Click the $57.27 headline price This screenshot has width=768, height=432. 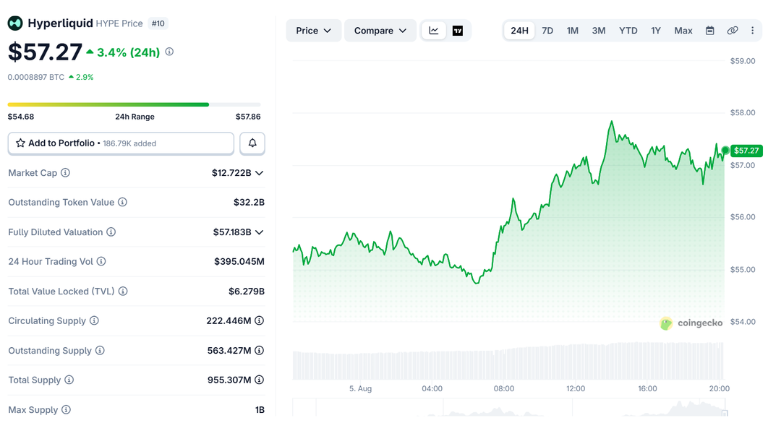45,52
